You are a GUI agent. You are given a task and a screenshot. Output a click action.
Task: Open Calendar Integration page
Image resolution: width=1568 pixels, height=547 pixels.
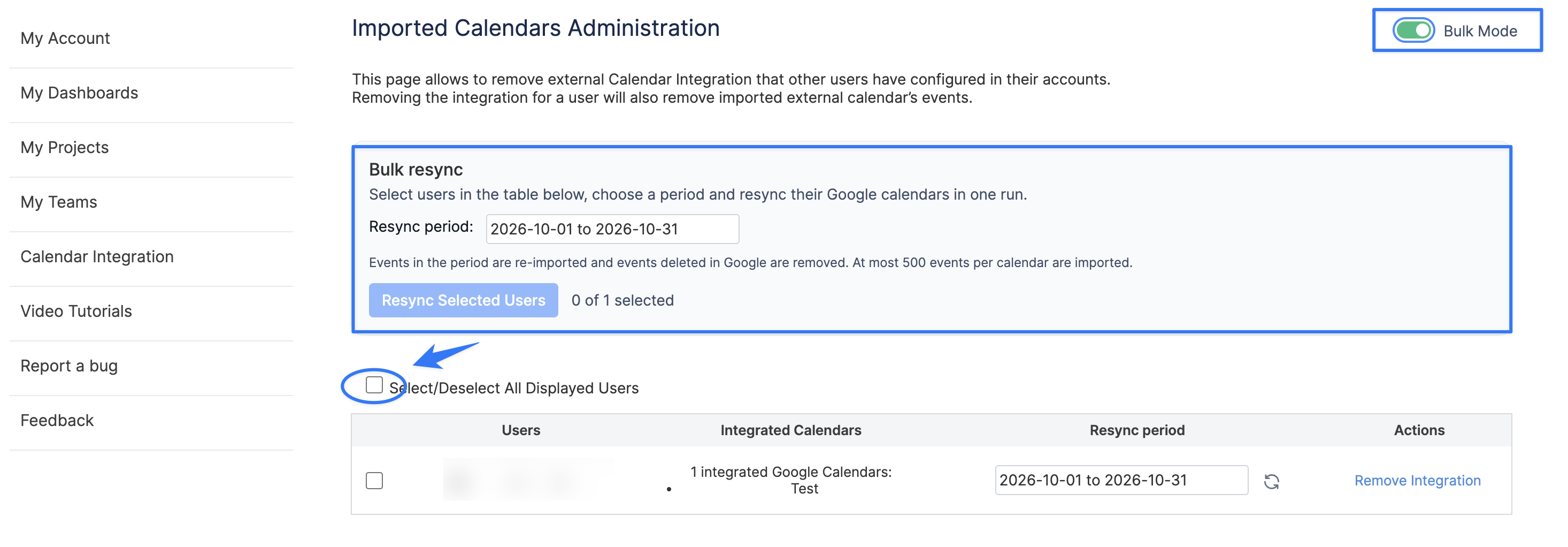pyautogui.click(x=97, y=256)
